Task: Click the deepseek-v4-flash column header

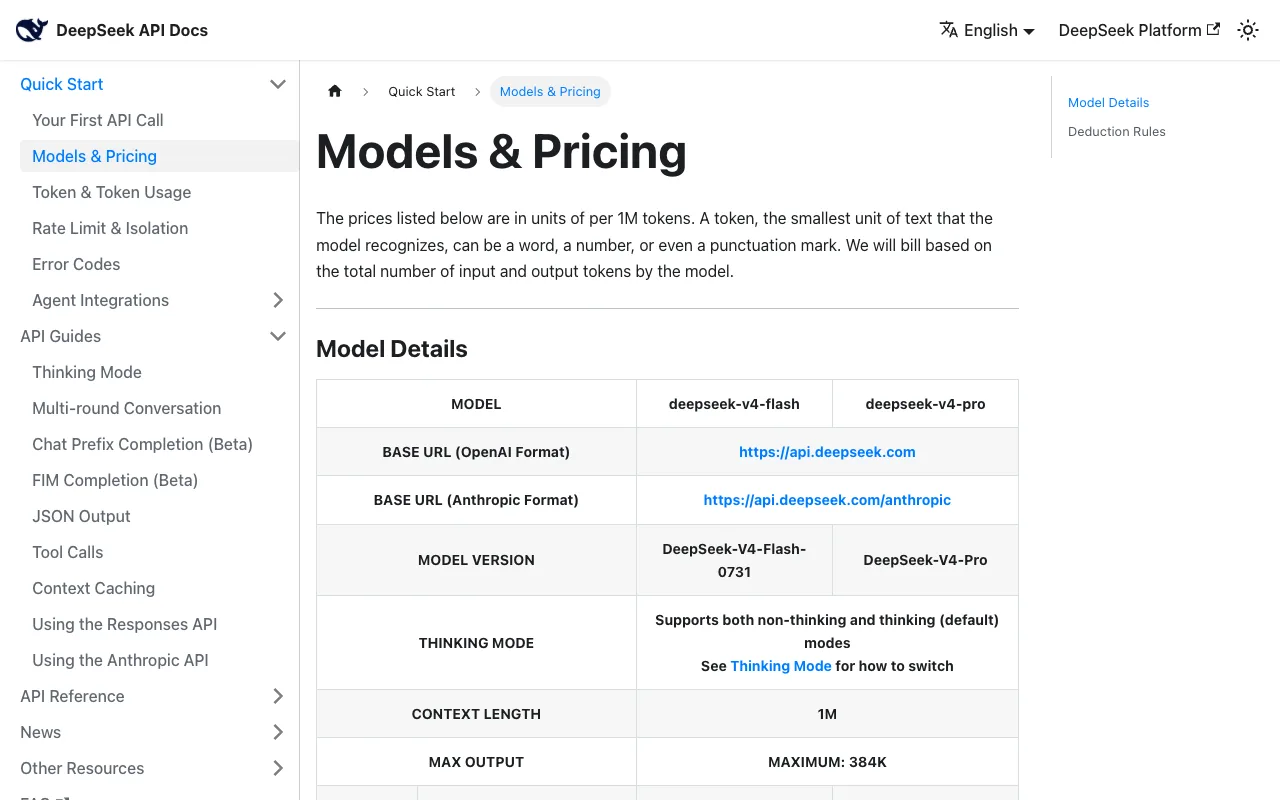Action: [734, 404]
